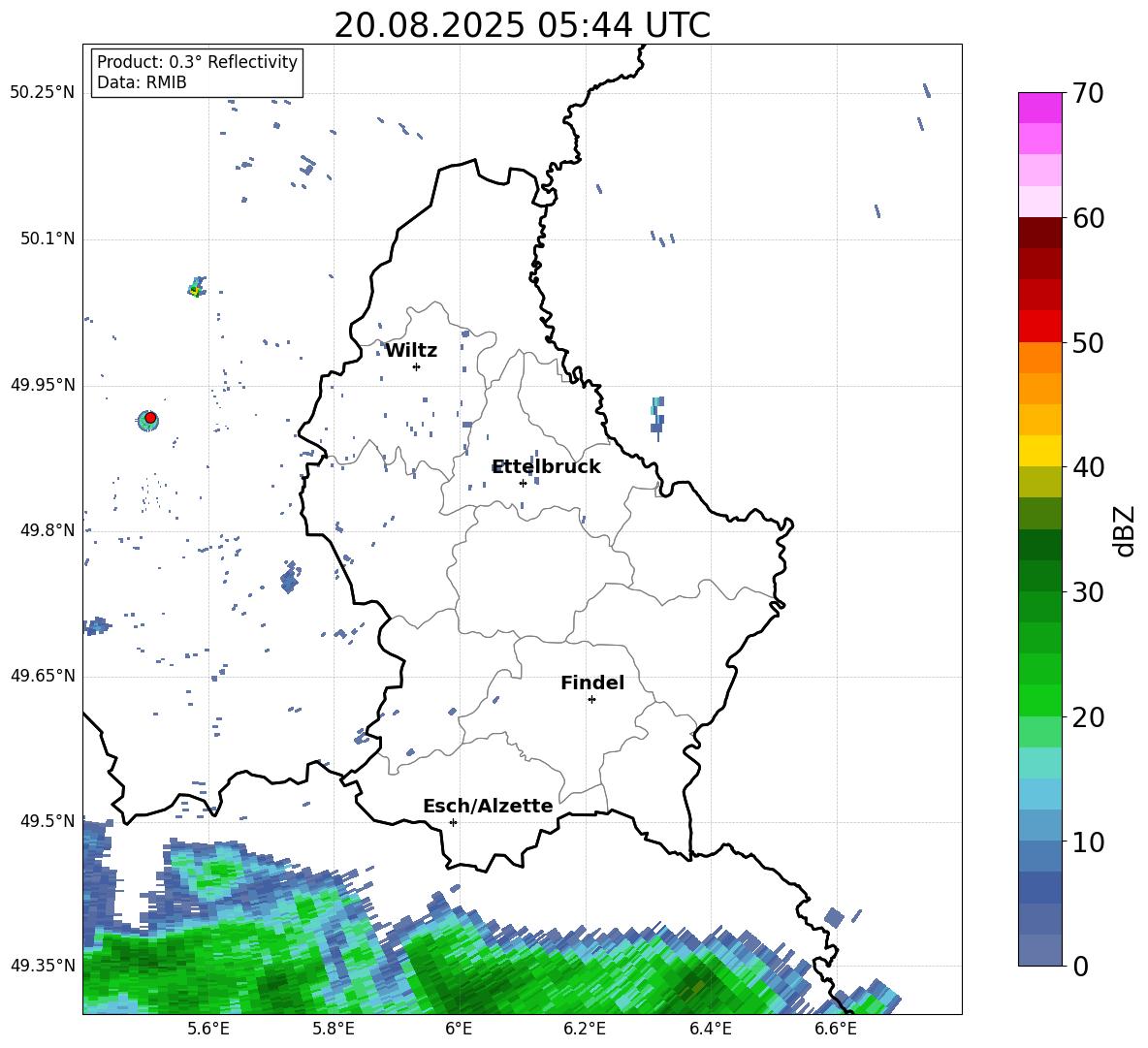
Task: Click the title "20.08.2025 05:44 UTC"
Action: coord(522,25)
